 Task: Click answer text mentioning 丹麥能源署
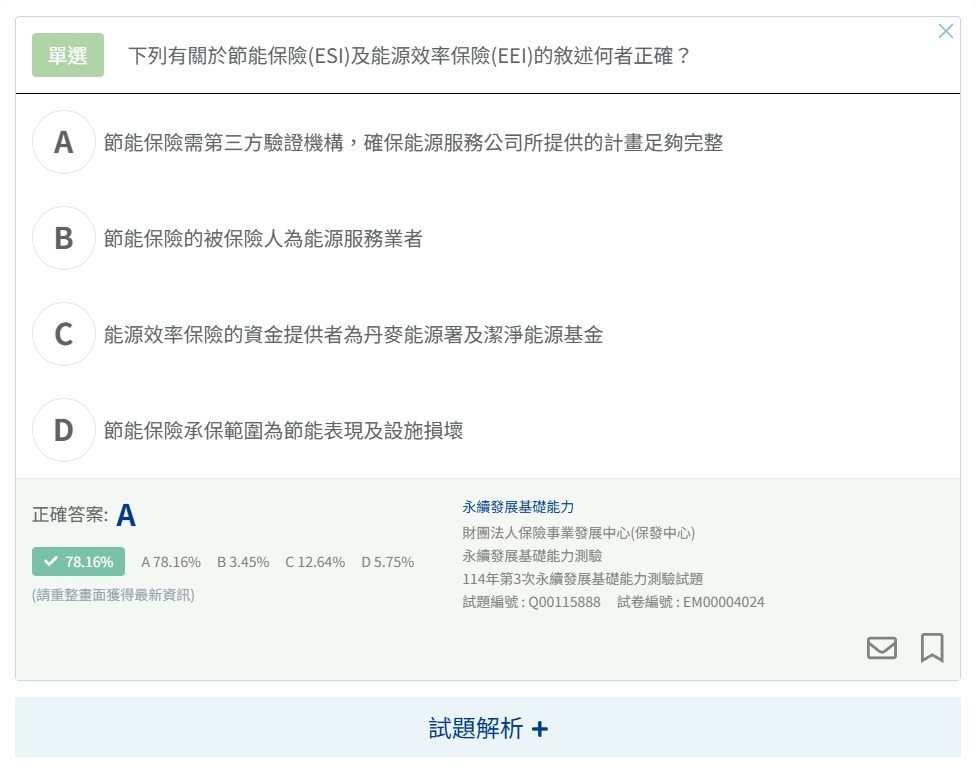point(353,335)
